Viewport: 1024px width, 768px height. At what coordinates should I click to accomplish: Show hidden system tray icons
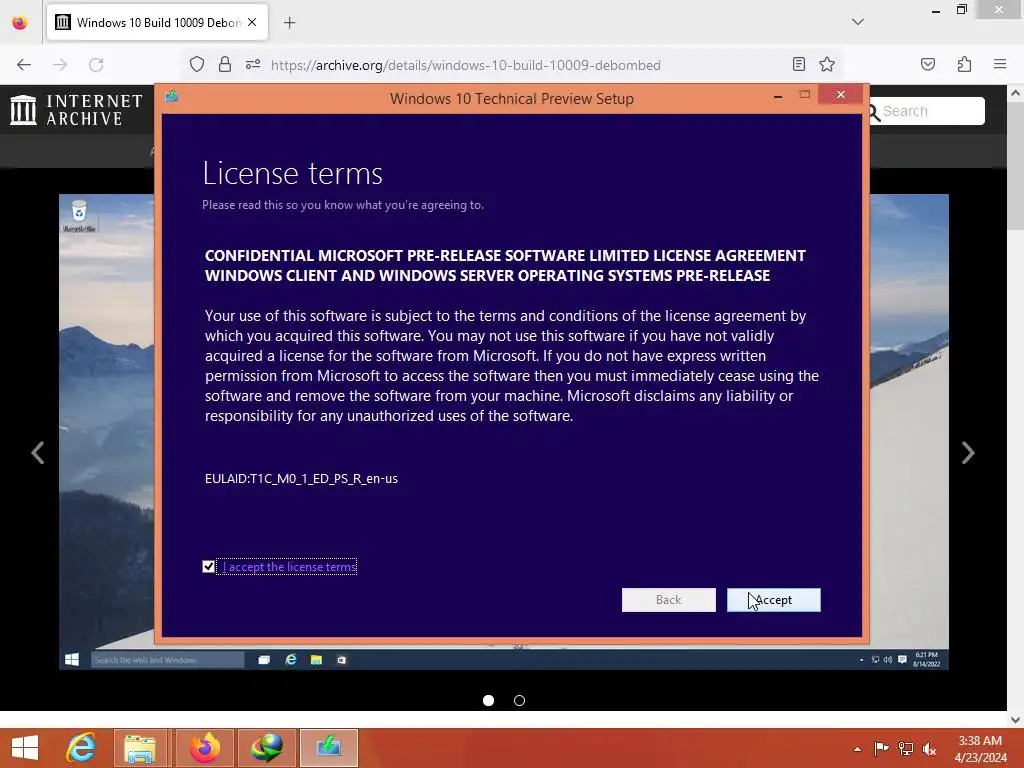pyautogui.click(x=857, y=749)
